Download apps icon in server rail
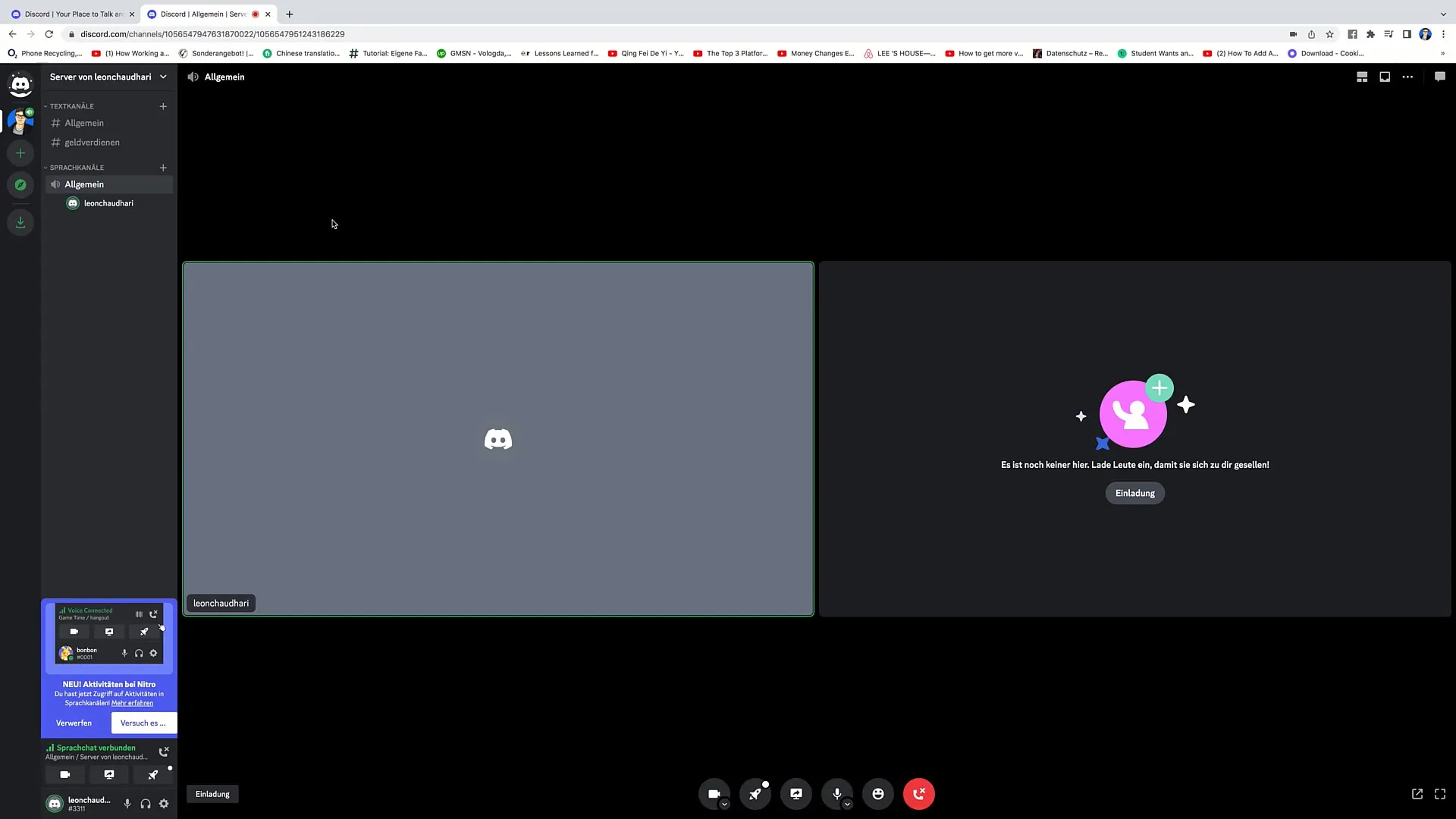Screen dimensions: 1456x819 point(20,223)
